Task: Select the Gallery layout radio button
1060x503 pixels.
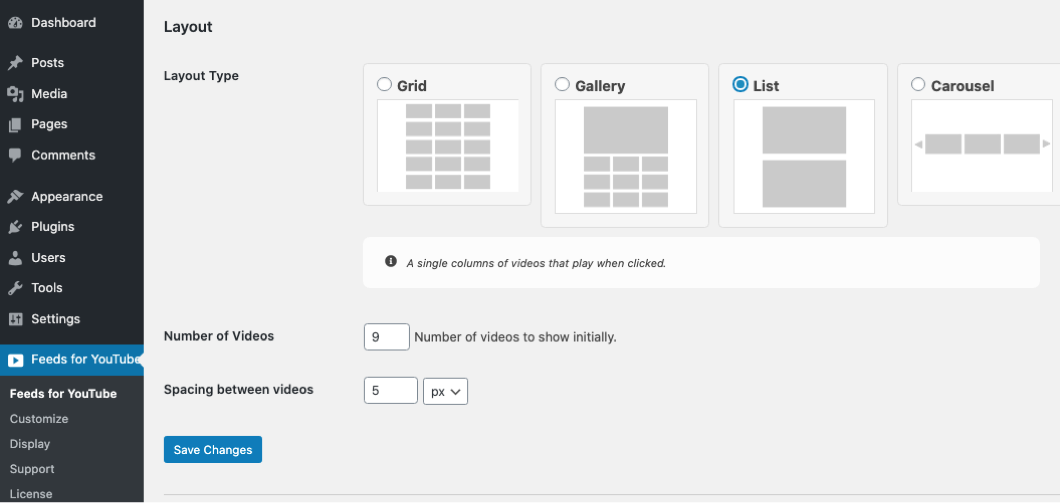Action: [562, 85]
